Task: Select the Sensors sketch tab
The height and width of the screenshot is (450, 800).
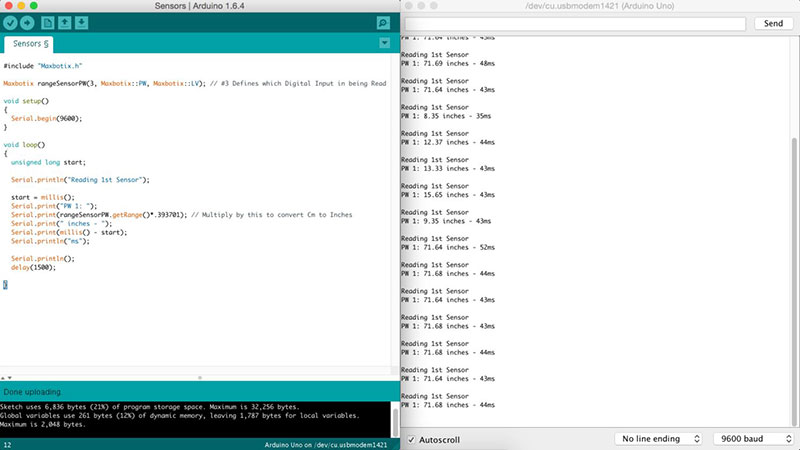Action: 32,44
